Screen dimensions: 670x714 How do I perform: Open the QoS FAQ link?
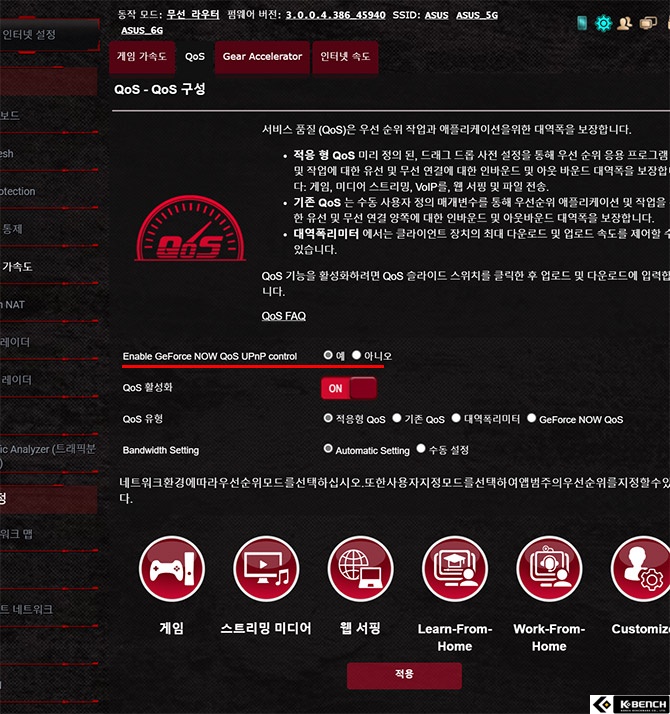coord(283,316)
